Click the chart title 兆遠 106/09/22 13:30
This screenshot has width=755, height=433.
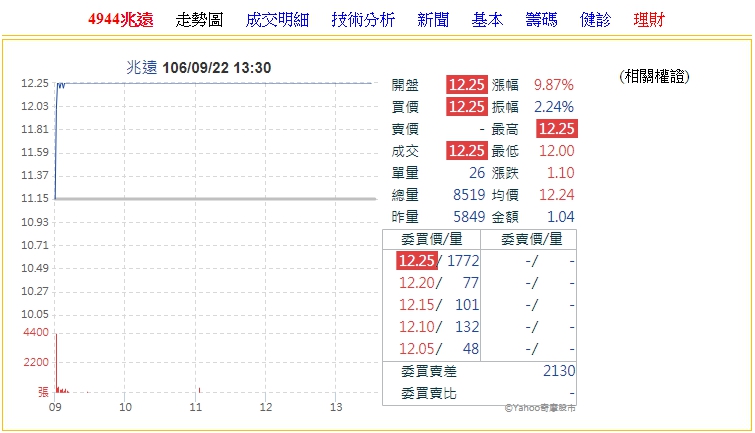click(199, 67)
